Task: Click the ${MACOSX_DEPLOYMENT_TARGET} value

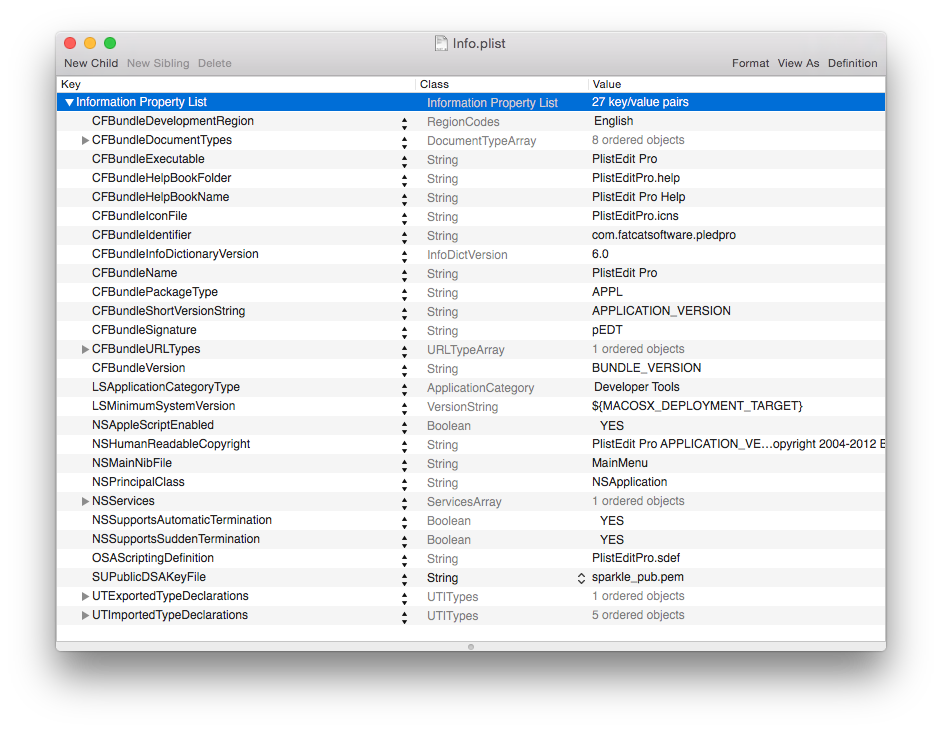Action: [697, 406]
